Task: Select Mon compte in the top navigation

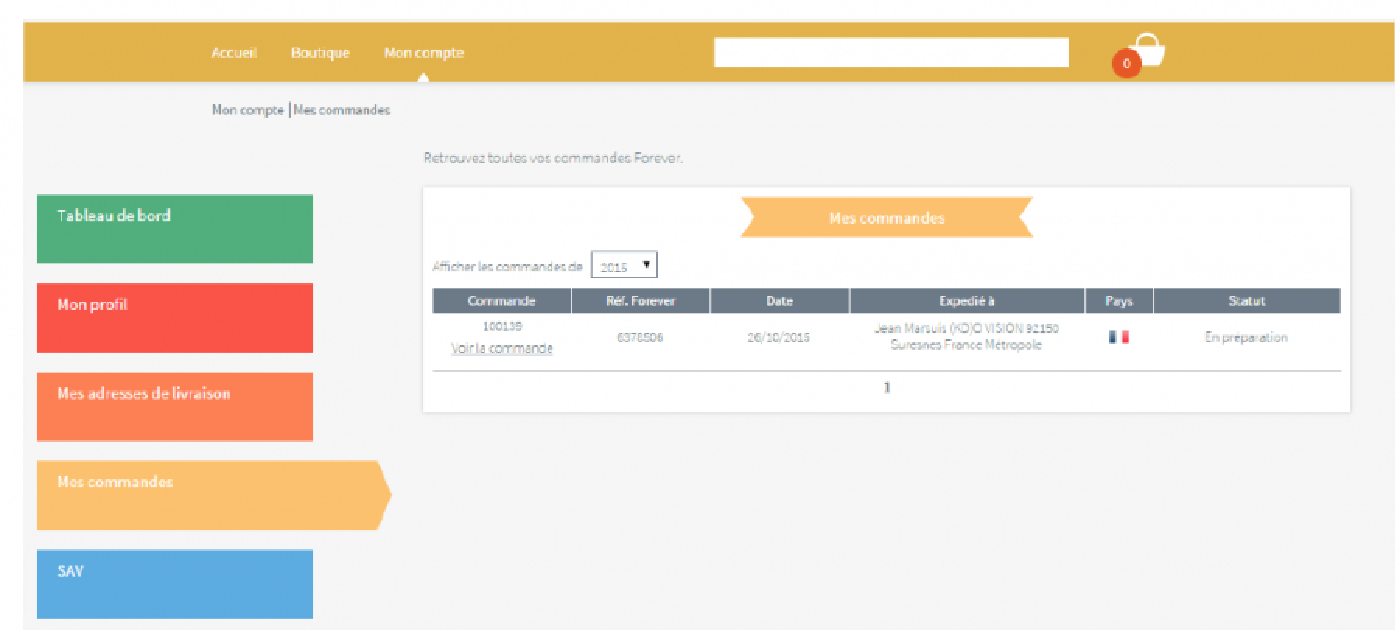Action: click(424, 53)
